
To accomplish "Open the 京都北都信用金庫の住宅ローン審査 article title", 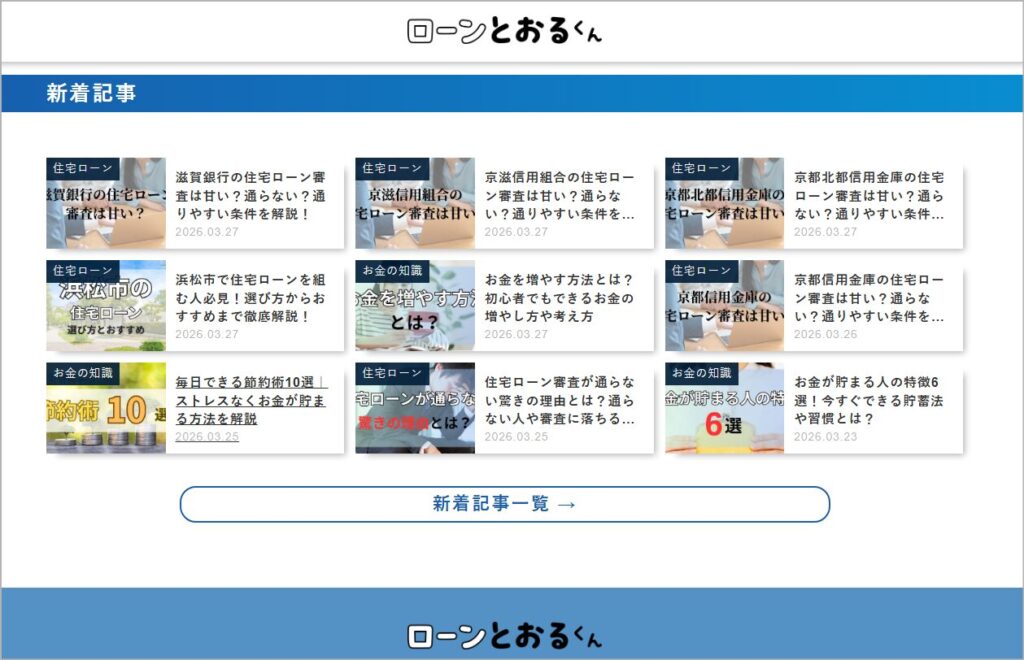I will click(x=868, y=195).
